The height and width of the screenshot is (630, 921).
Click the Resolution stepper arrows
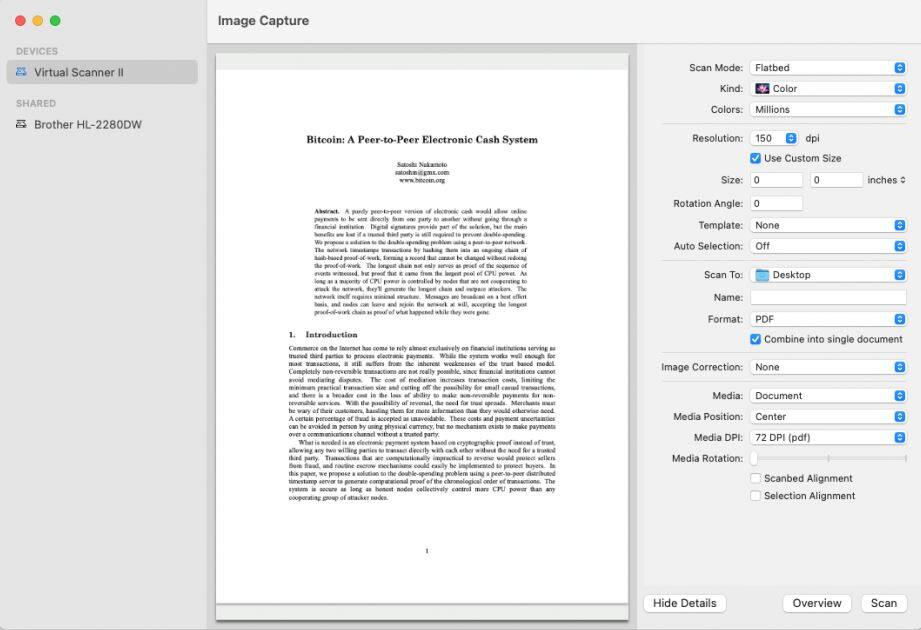pyautogui.click(x=791, y=139)
